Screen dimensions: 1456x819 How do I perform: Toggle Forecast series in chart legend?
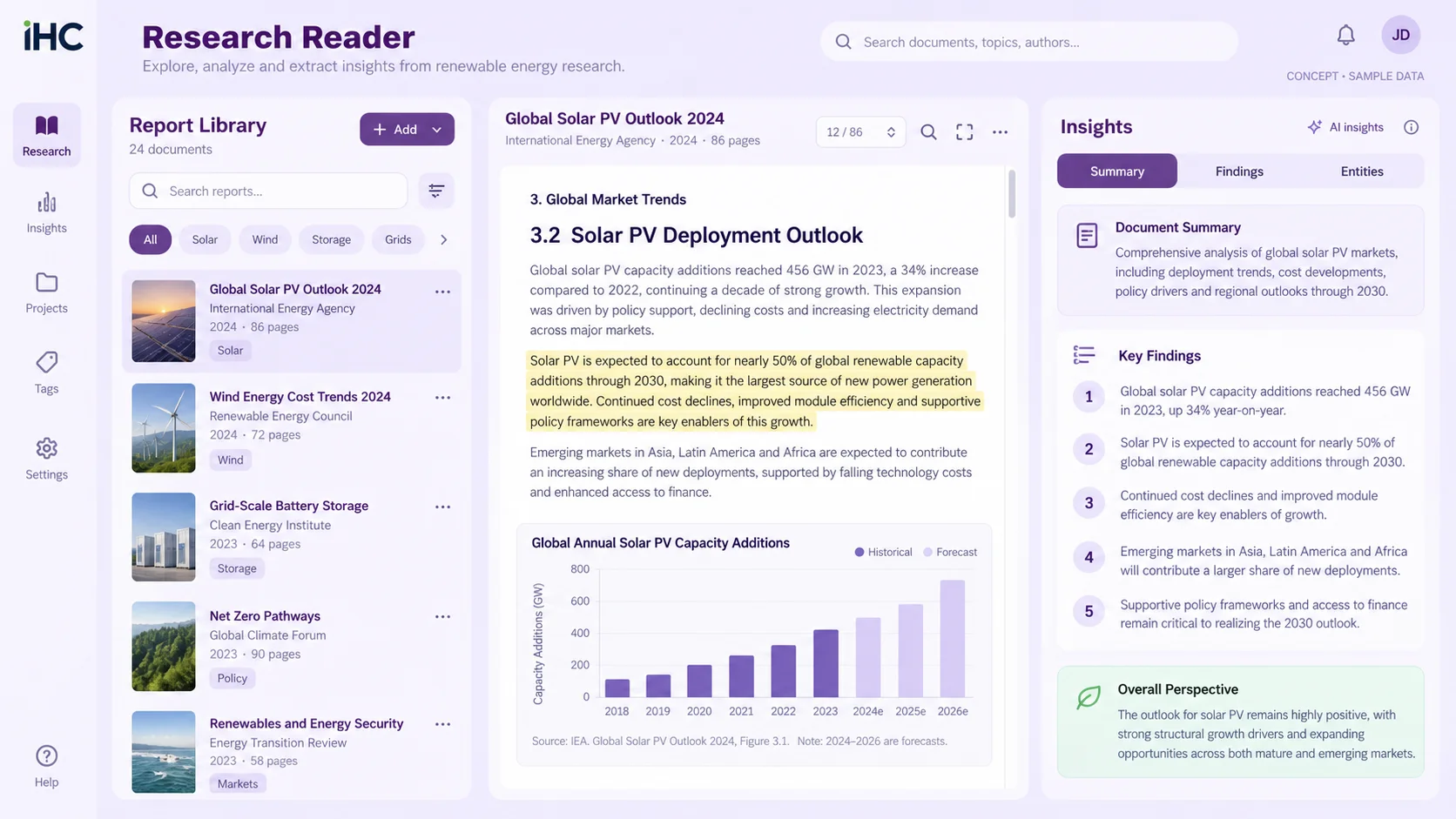pos(950,552)
